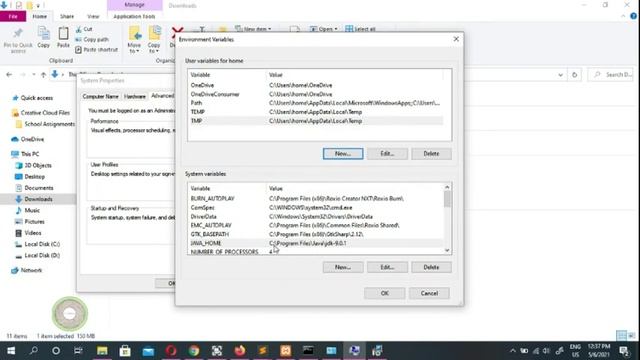Select TEMP user variable row
This screenshot has width=640, height=360.
click(x=315, y=112)
